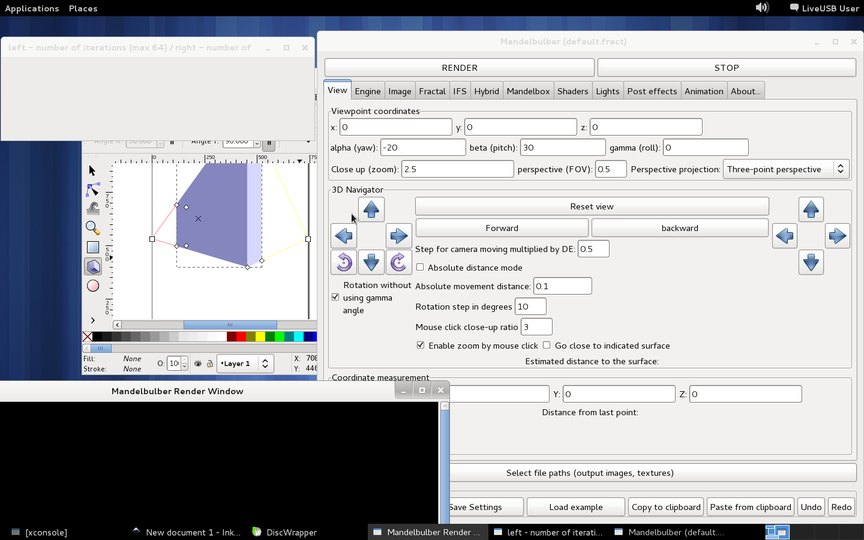Activate the 3D box tool
Viewport: 864px width, 540px height.
(93, 266)
